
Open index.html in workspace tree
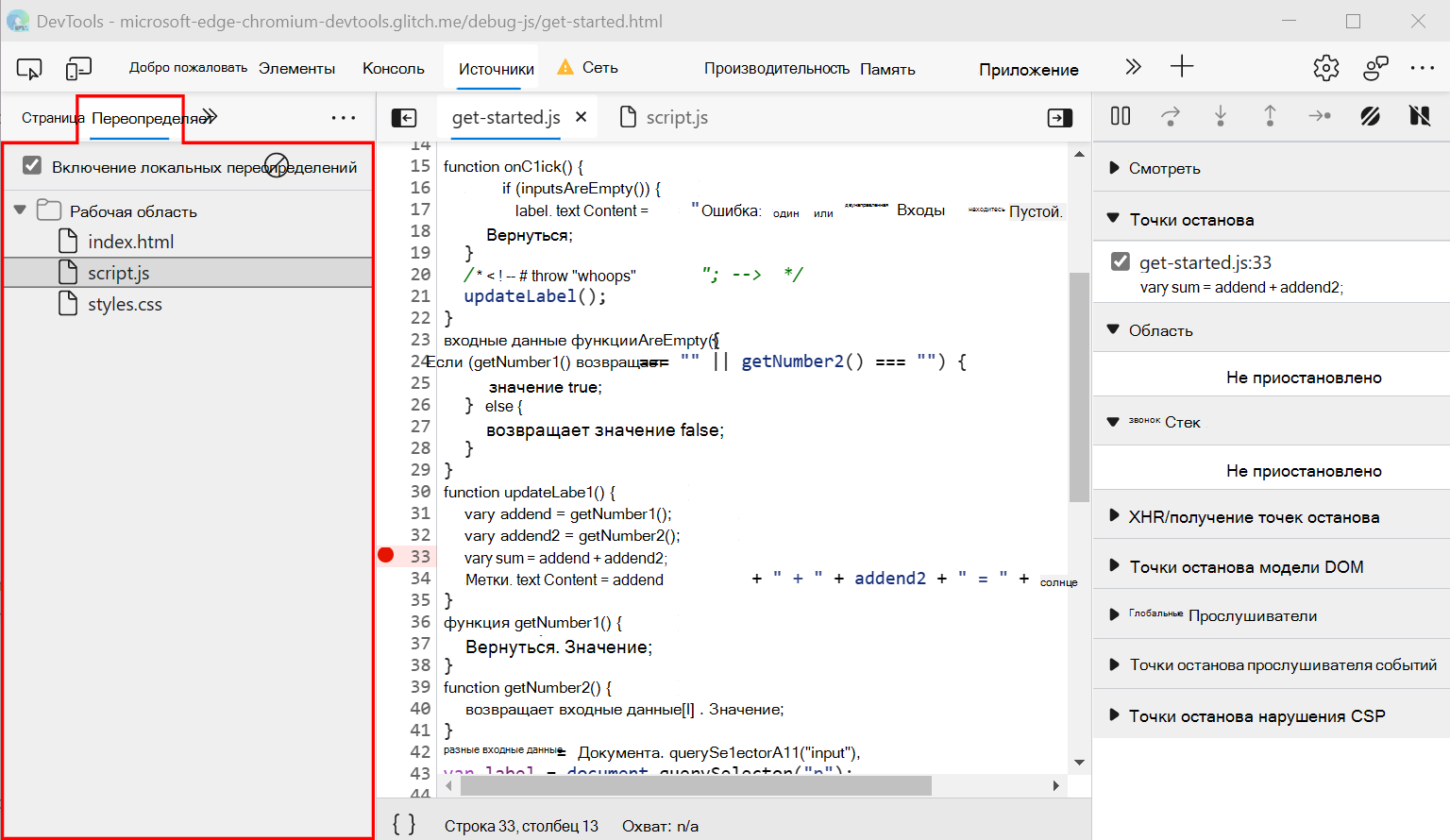[131, 242]
